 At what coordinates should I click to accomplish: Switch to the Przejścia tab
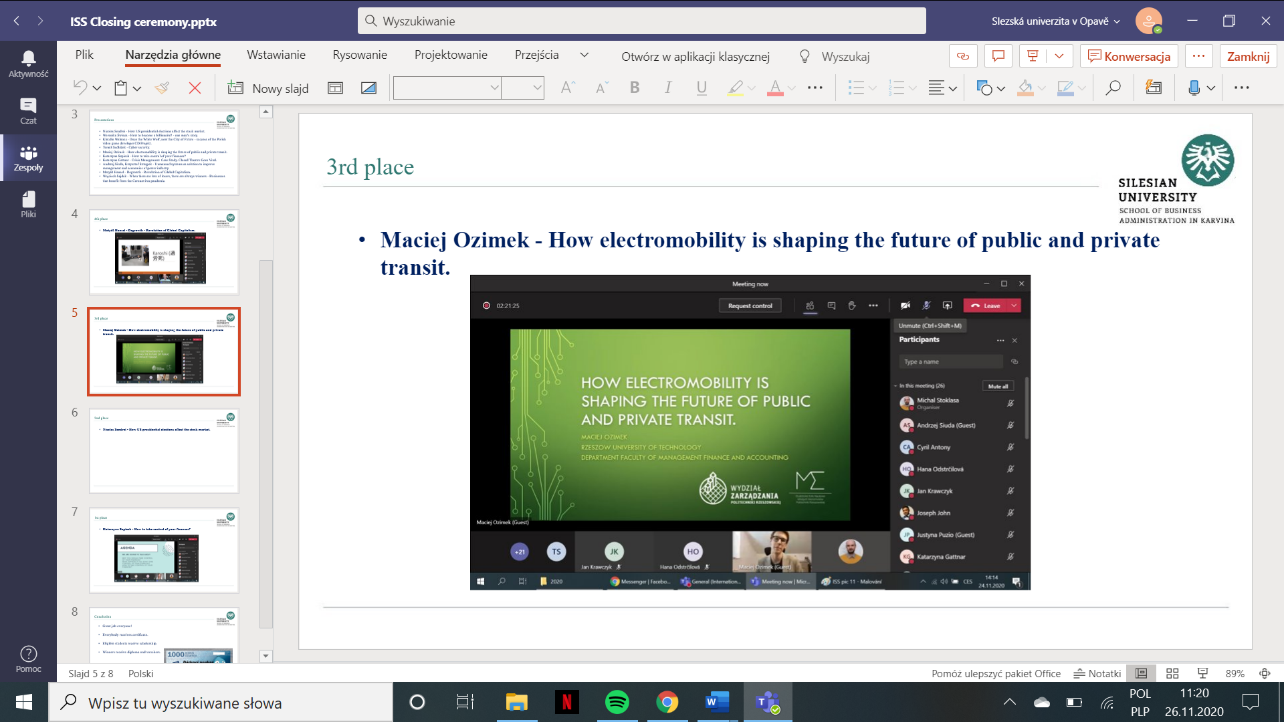click(x=537, y=56)
